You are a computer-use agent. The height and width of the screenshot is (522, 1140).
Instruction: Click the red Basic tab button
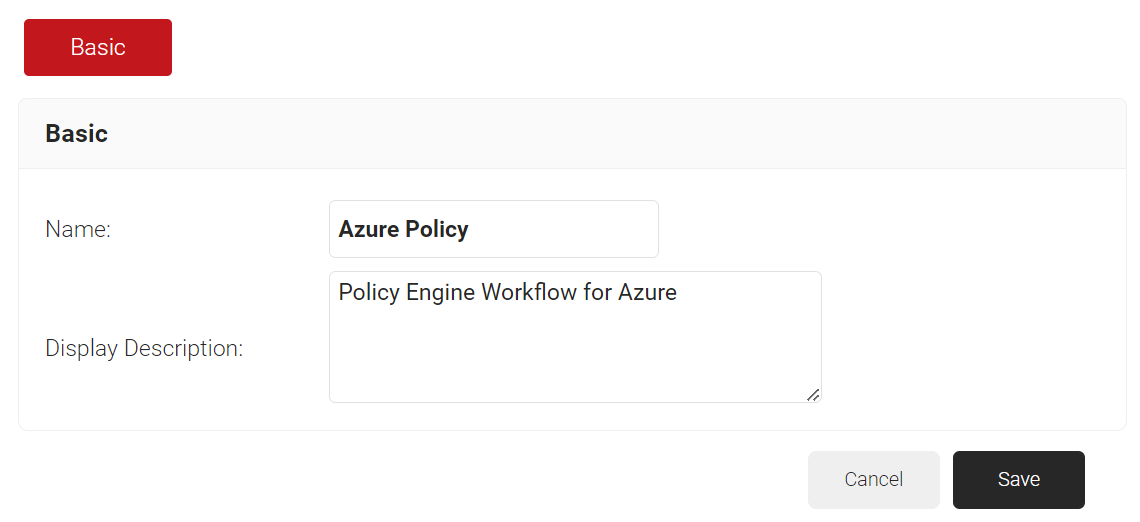click(98, 47)
